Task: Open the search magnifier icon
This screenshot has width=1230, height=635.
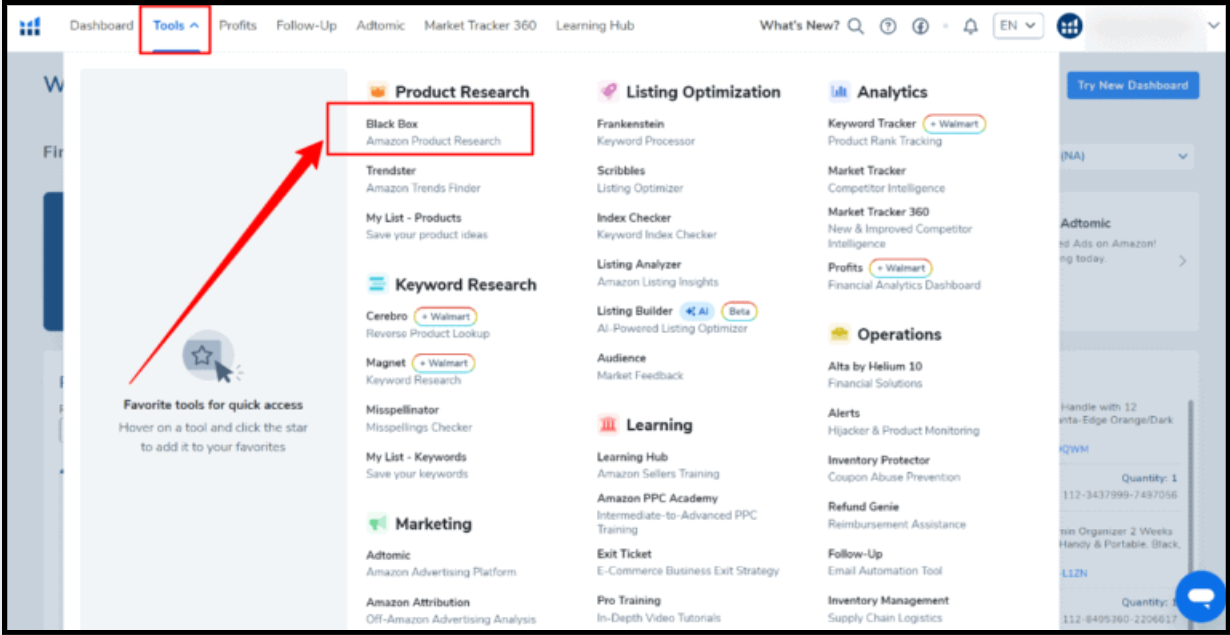Action: pyautogui.click(x=855, y=26)
